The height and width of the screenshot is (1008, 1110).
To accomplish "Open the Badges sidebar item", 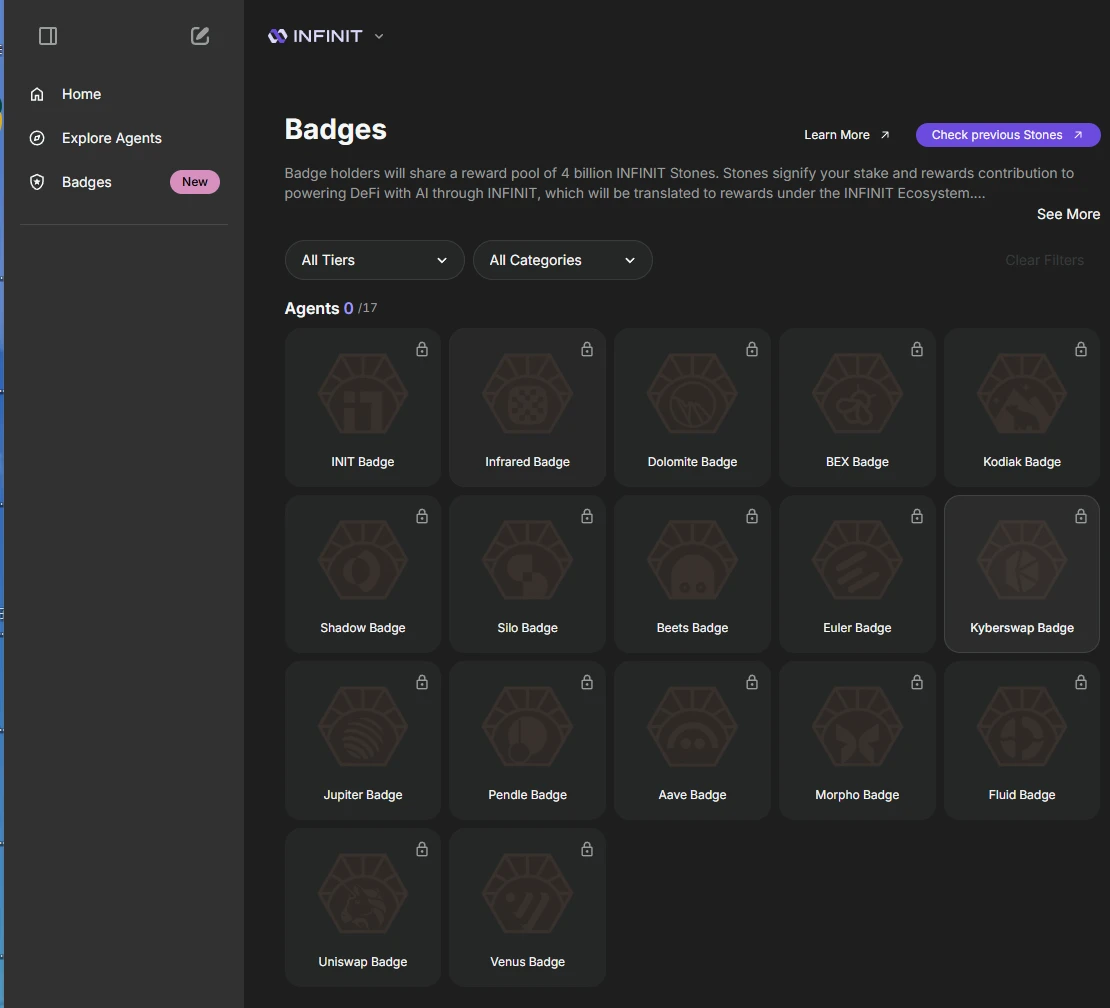I will 87,182.
